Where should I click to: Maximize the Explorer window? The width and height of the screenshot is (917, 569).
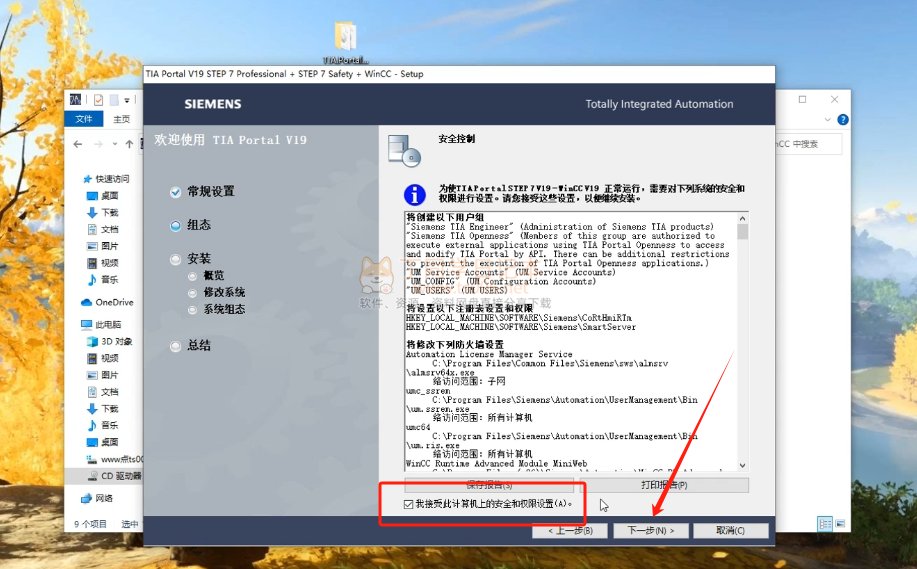tap(802, 99)
